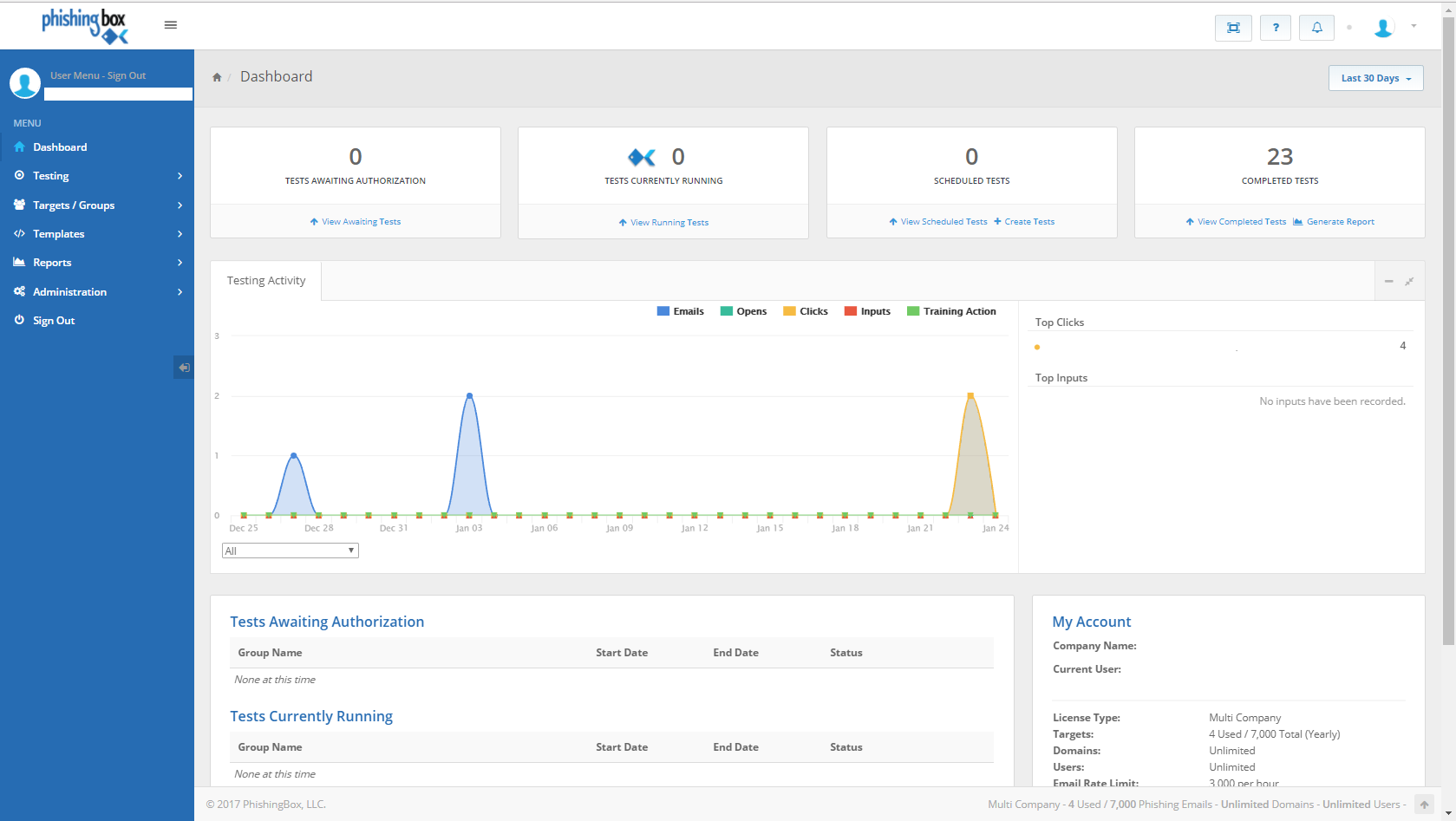Click the scroll-to-top arrow in footer

click(x=1424, y=805)
